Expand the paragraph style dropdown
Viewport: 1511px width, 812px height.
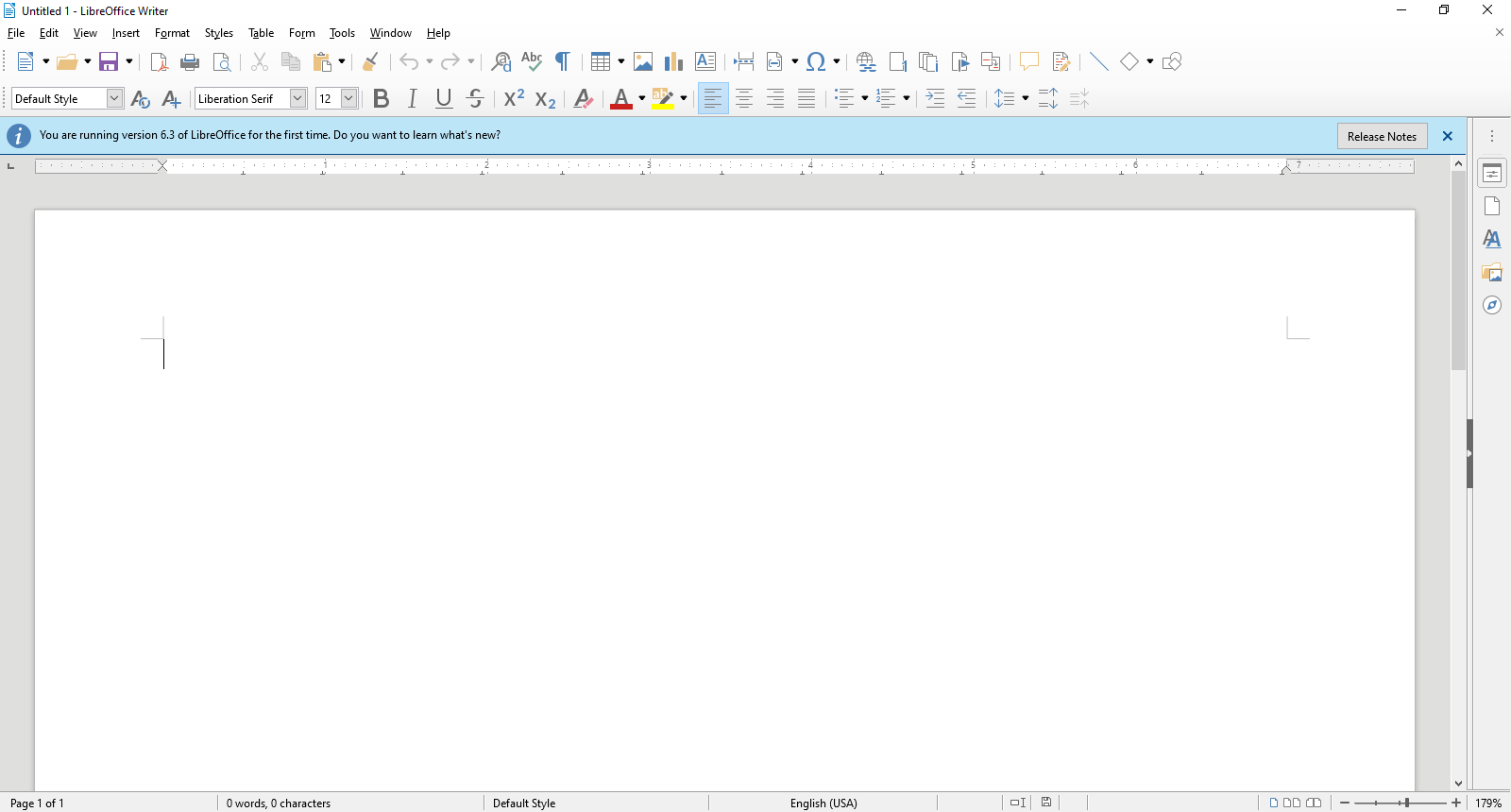(114, 98)
